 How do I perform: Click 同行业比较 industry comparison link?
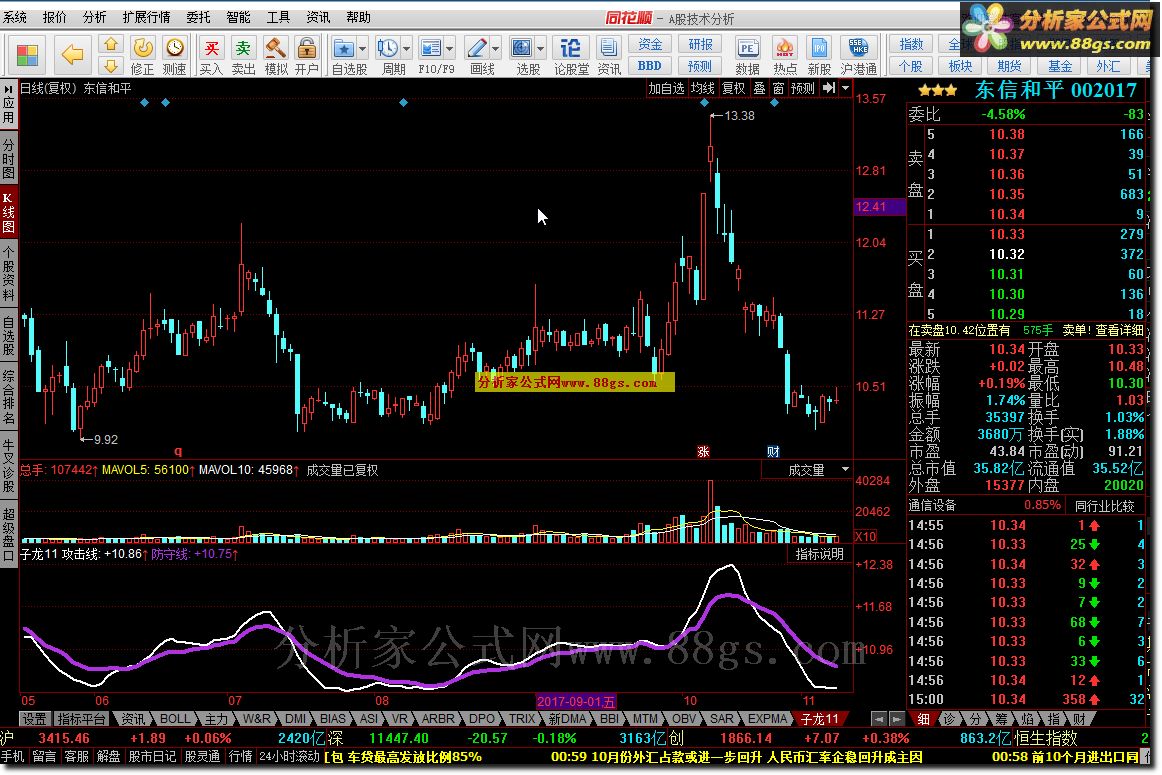pos(1104,506)
